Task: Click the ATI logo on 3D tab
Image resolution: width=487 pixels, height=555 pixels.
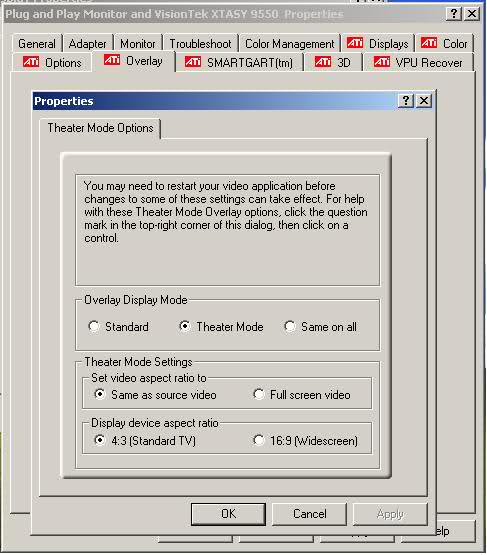Action: click(x=323, y=62)
